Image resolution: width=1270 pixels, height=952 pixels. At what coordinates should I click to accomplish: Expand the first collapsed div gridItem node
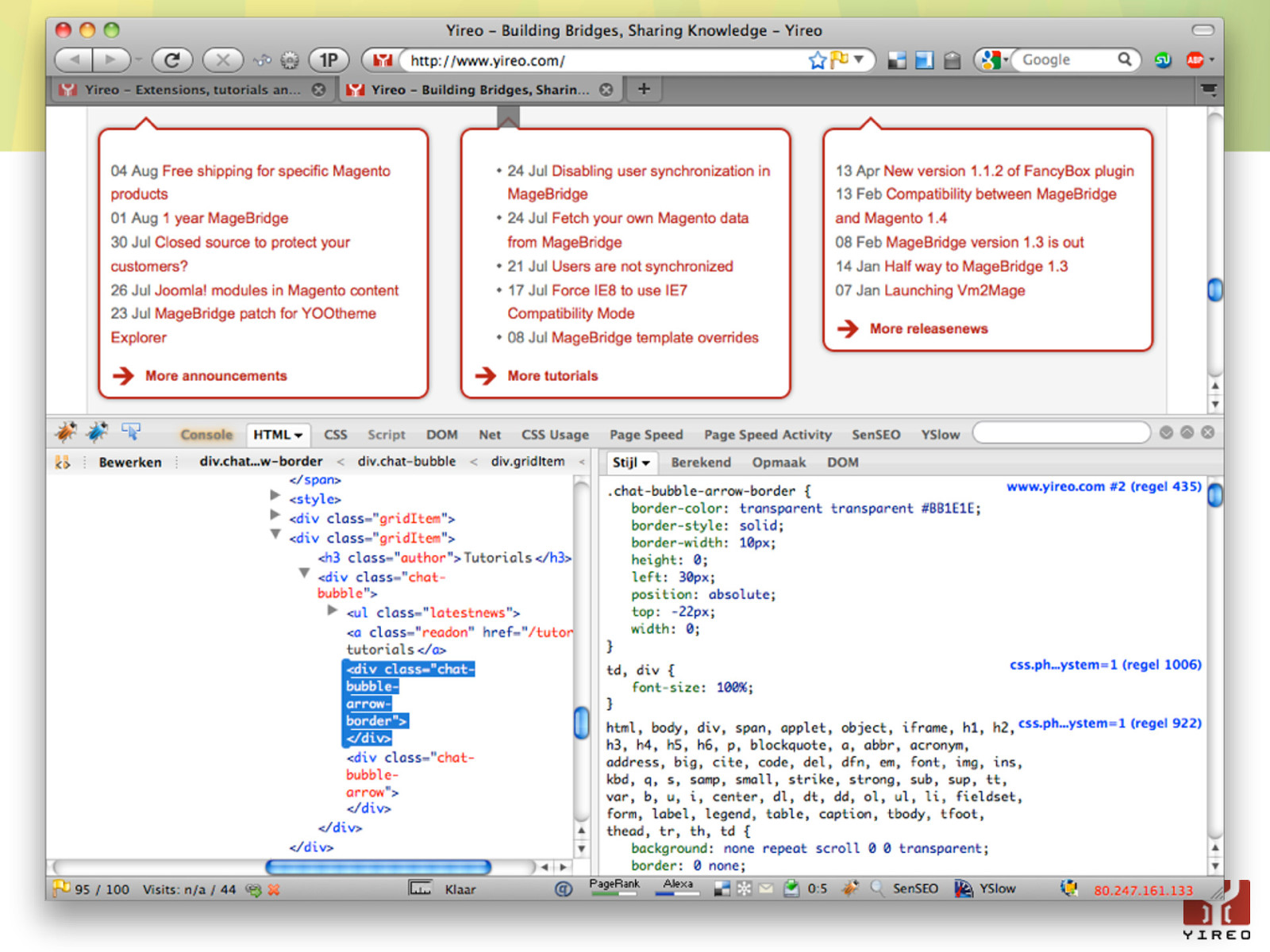click(275, 515)
